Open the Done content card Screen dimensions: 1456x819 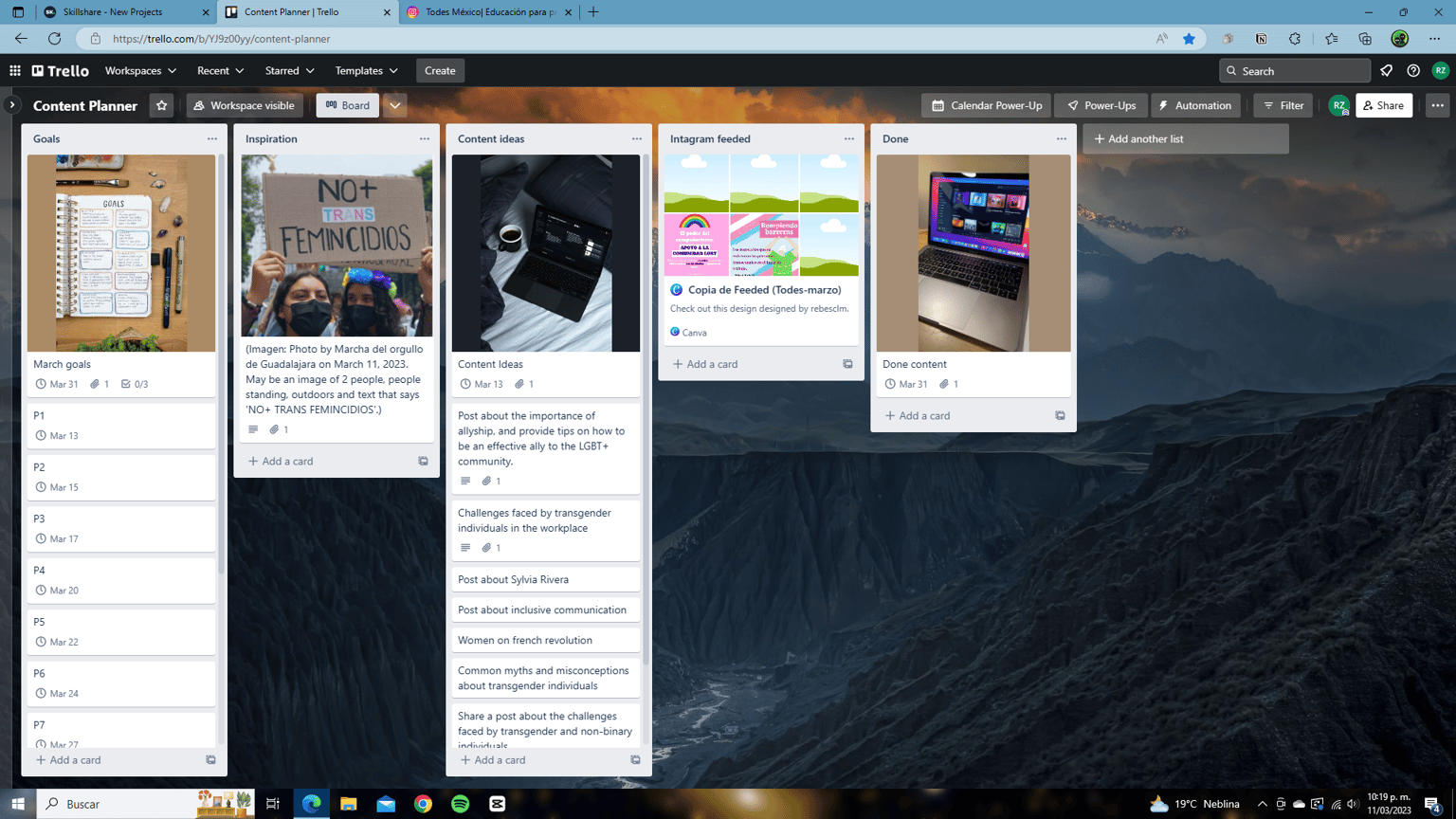(974, 276)
